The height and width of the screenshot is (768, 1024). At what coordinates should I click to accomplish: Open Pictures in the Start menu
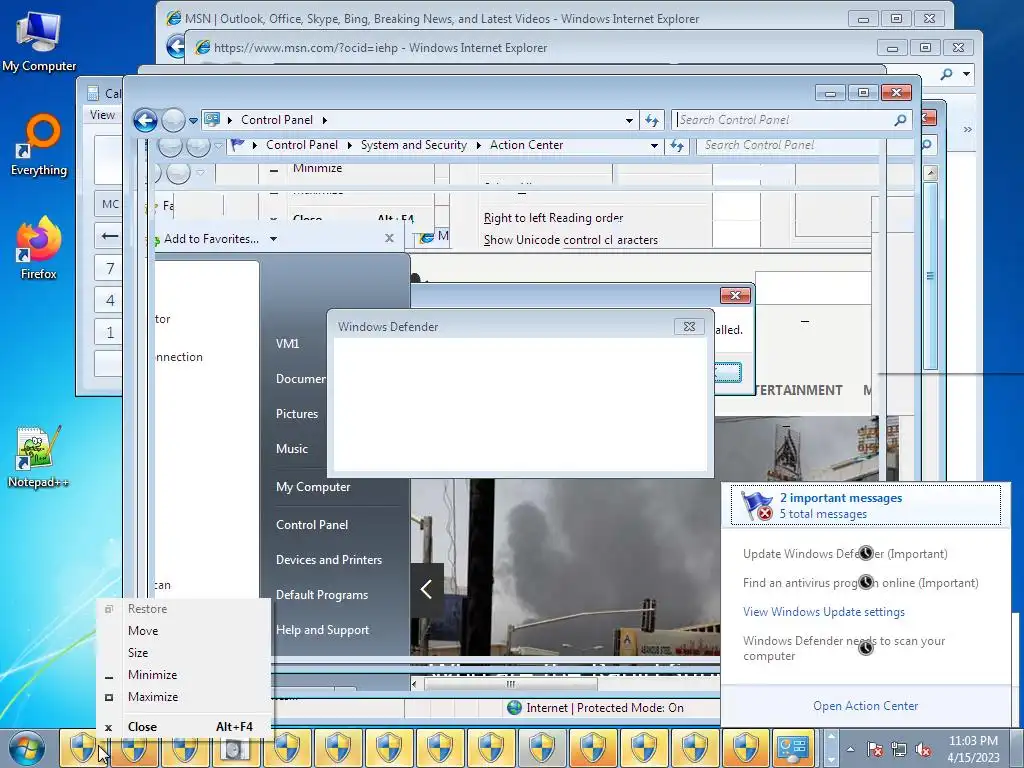(x=297, y=414)
